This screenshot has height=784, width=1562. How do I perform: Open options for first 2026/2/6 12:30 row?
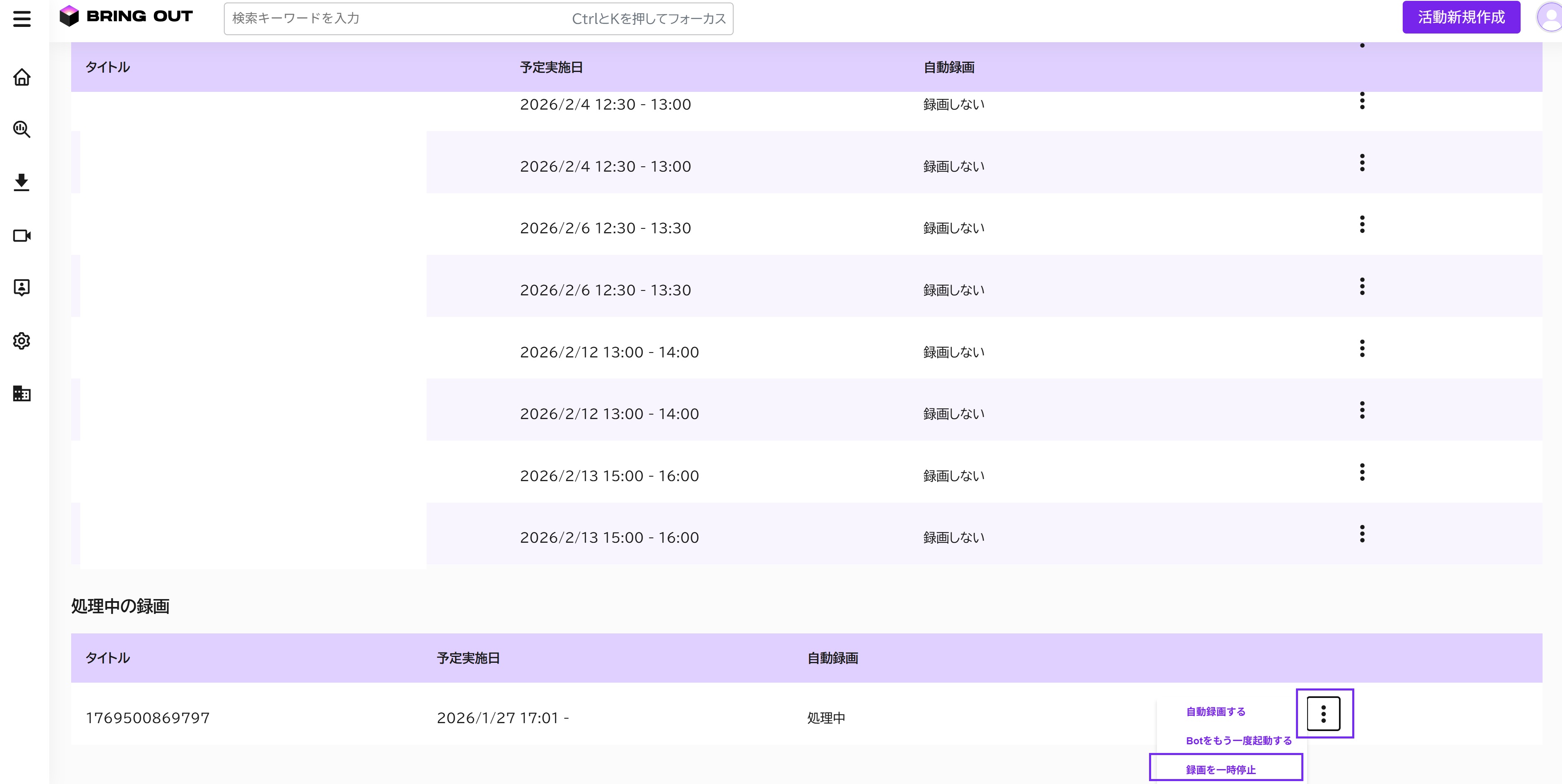[x=1362, y=224]
